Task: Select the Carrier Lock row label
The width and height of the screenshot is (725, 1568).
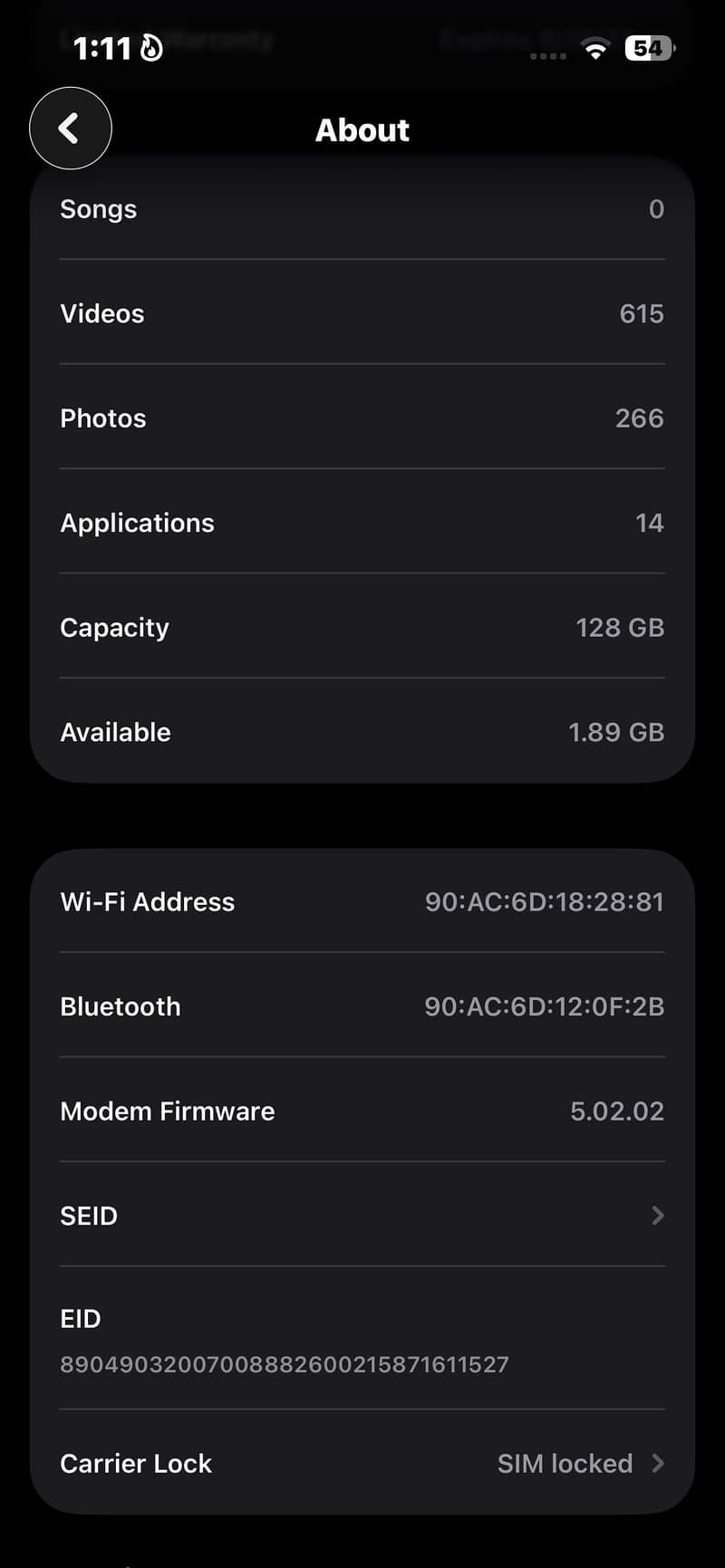Action: (136, 1463)
